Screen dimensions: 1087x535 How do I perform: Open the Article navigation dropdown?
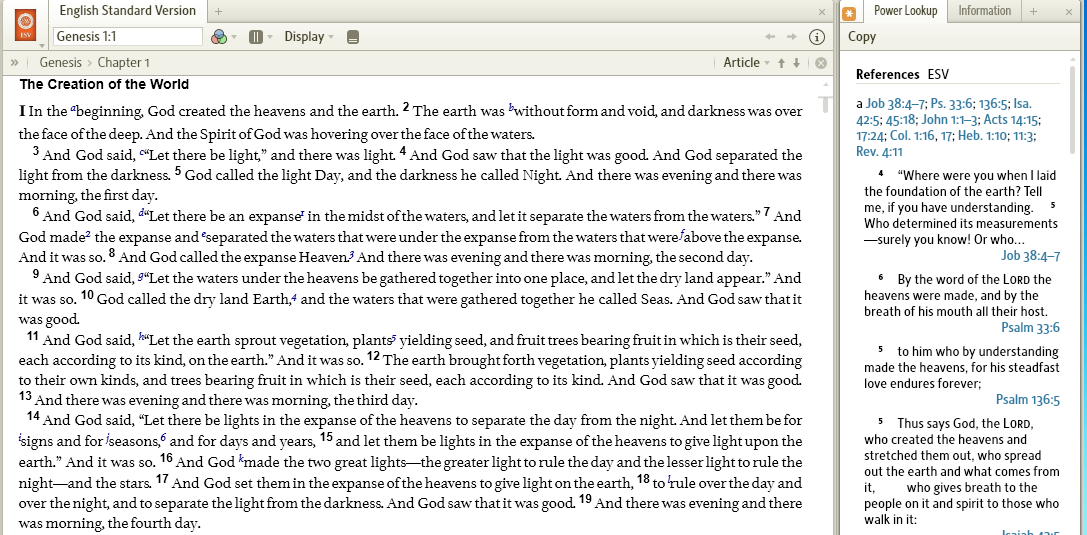pyautogui.click(x=746, y=62)
